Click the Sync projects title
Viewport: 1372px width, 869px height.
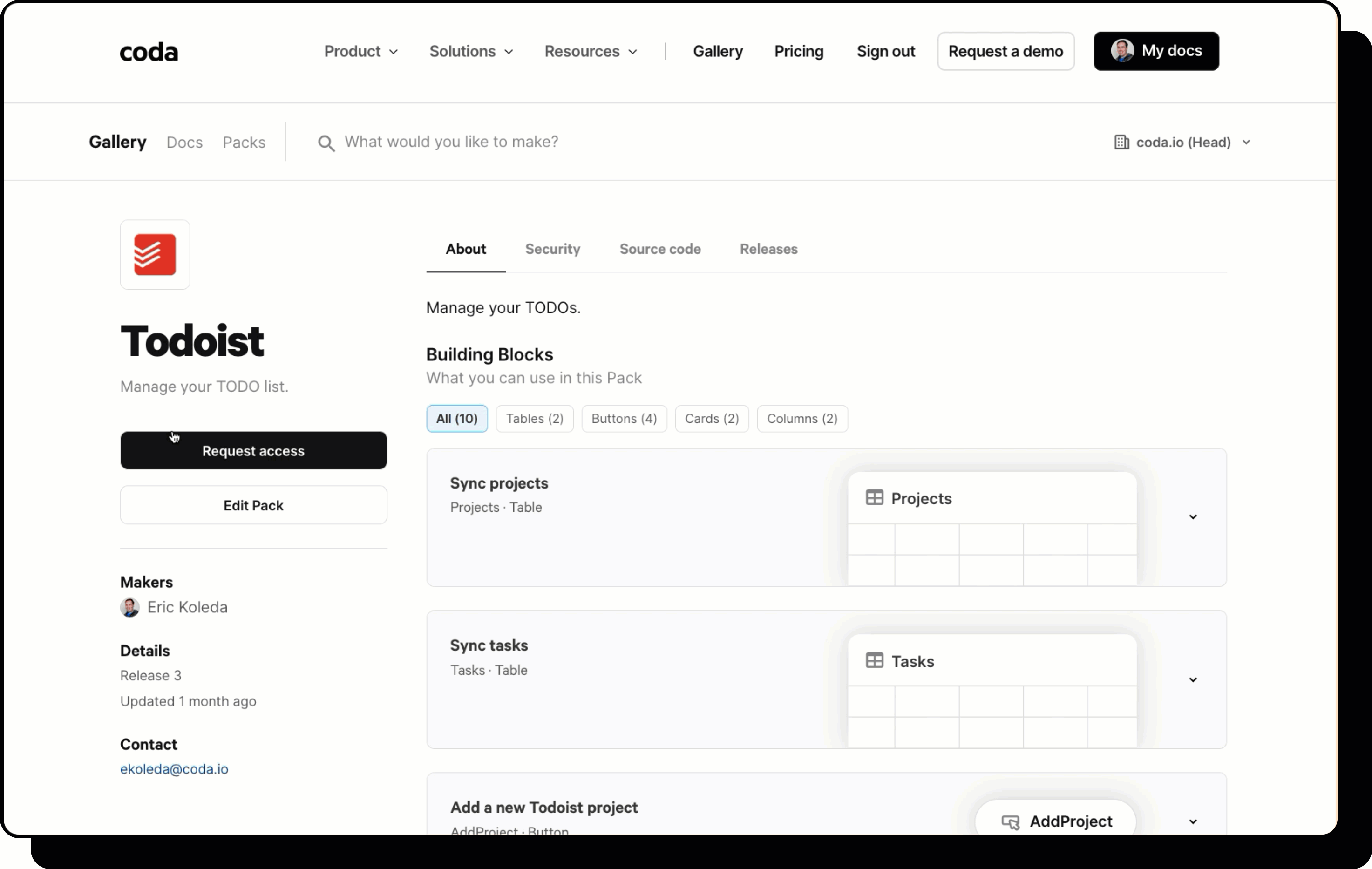(x=499, y=483)
